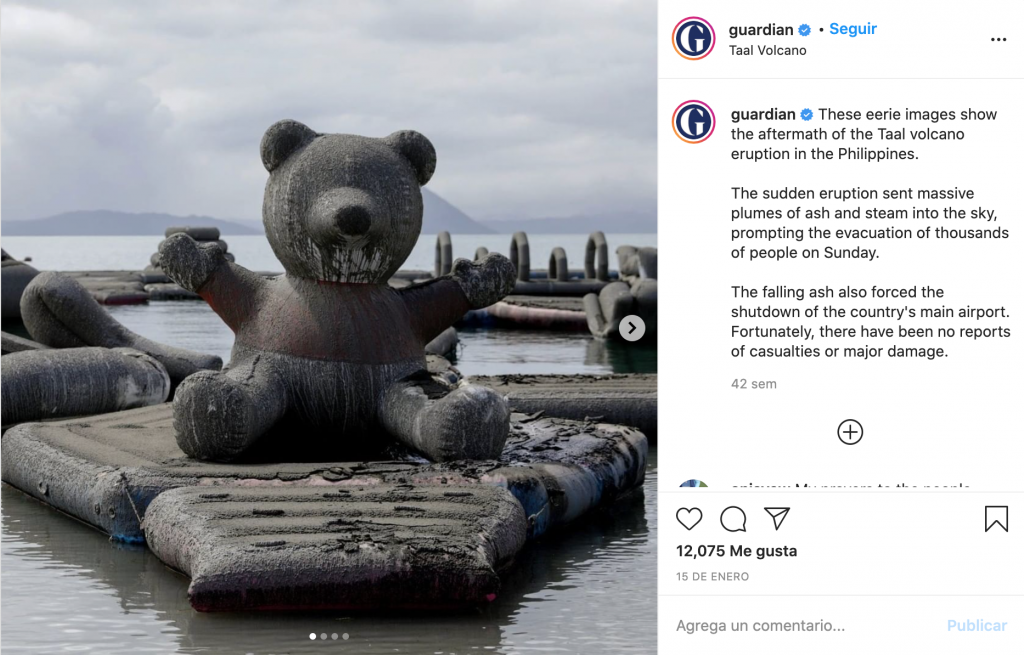Follow the account with Seguir

click(x=853, y=29)
